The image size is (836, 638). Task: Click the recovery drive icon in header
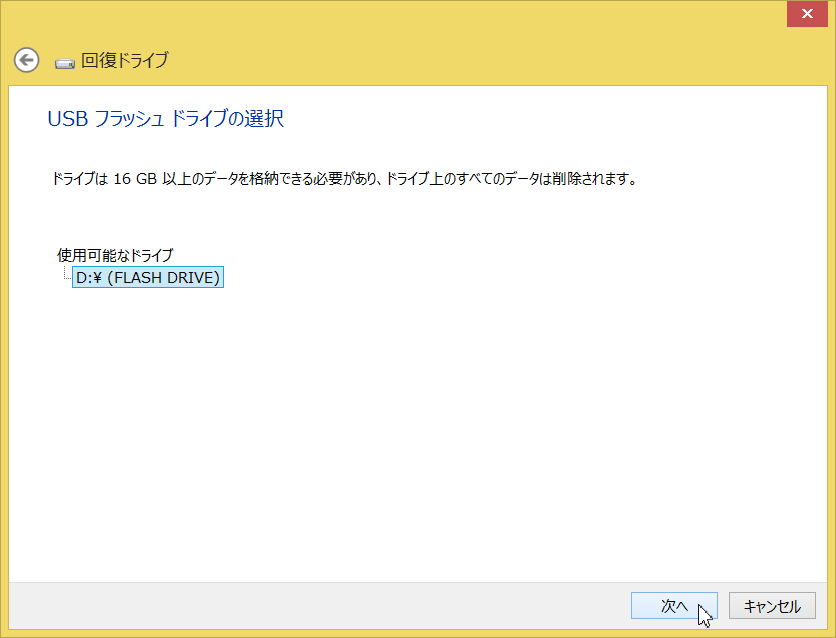click(x=65, y=62)
